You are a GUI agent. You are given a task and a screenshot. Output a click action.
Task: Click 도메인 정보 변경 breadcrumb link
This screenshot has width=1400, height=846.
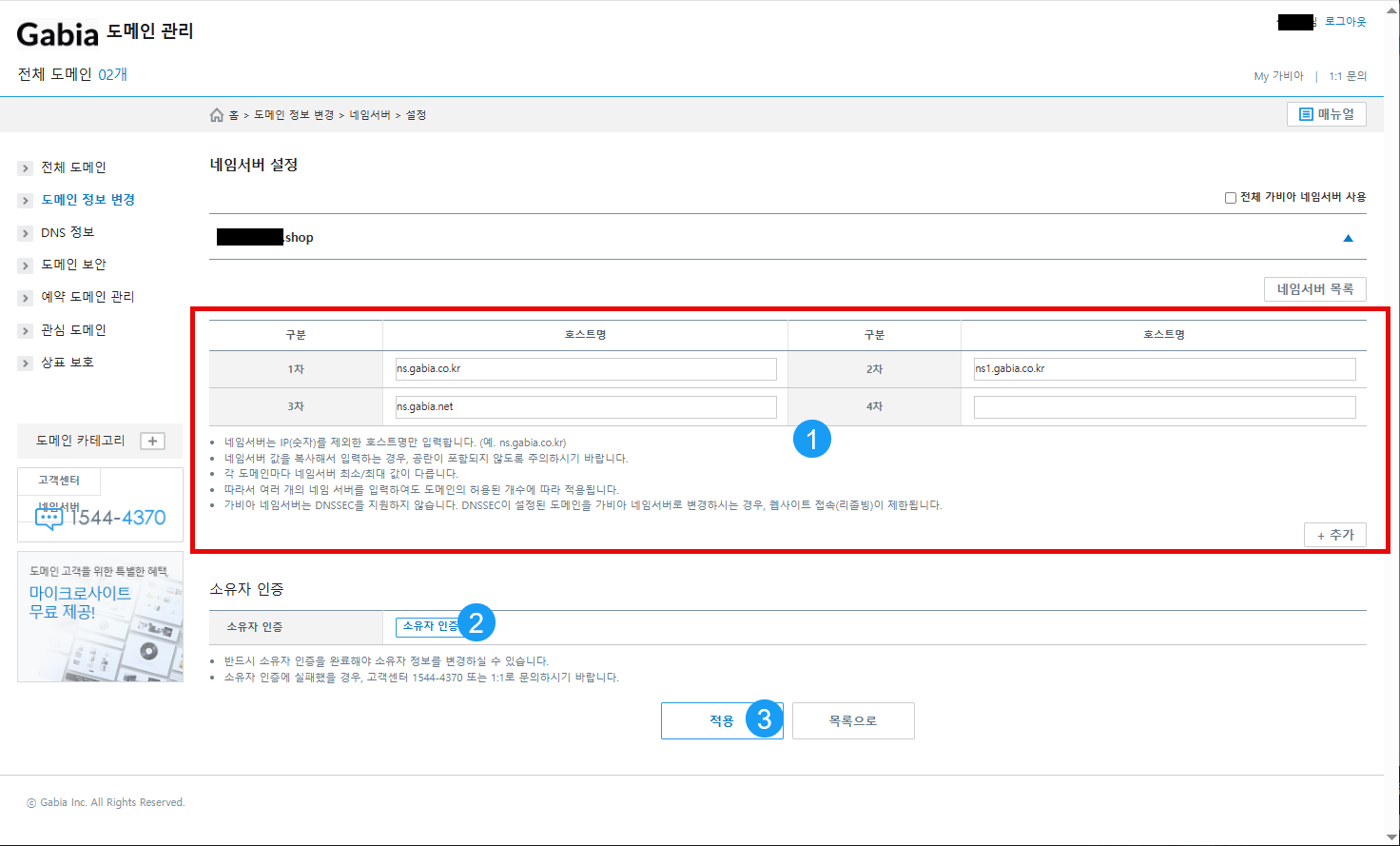(294, 115)
